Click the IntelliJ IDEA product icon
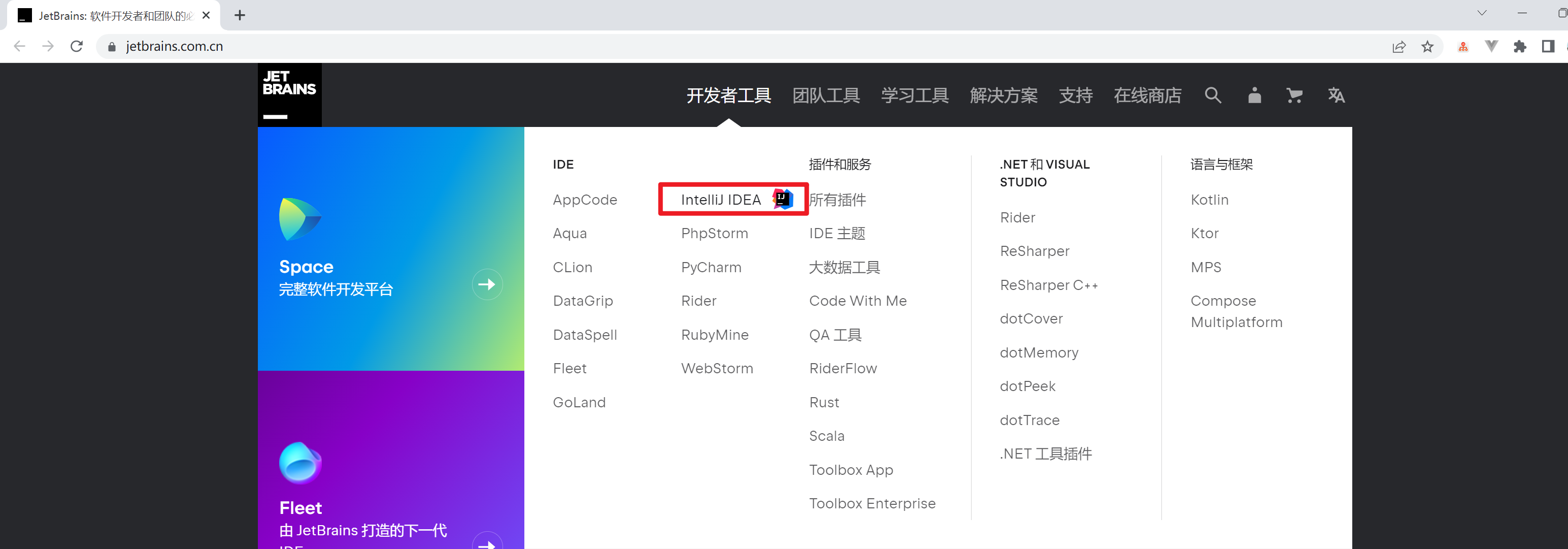Viewport: 1568px width, 549px height. tap(783, 199)
